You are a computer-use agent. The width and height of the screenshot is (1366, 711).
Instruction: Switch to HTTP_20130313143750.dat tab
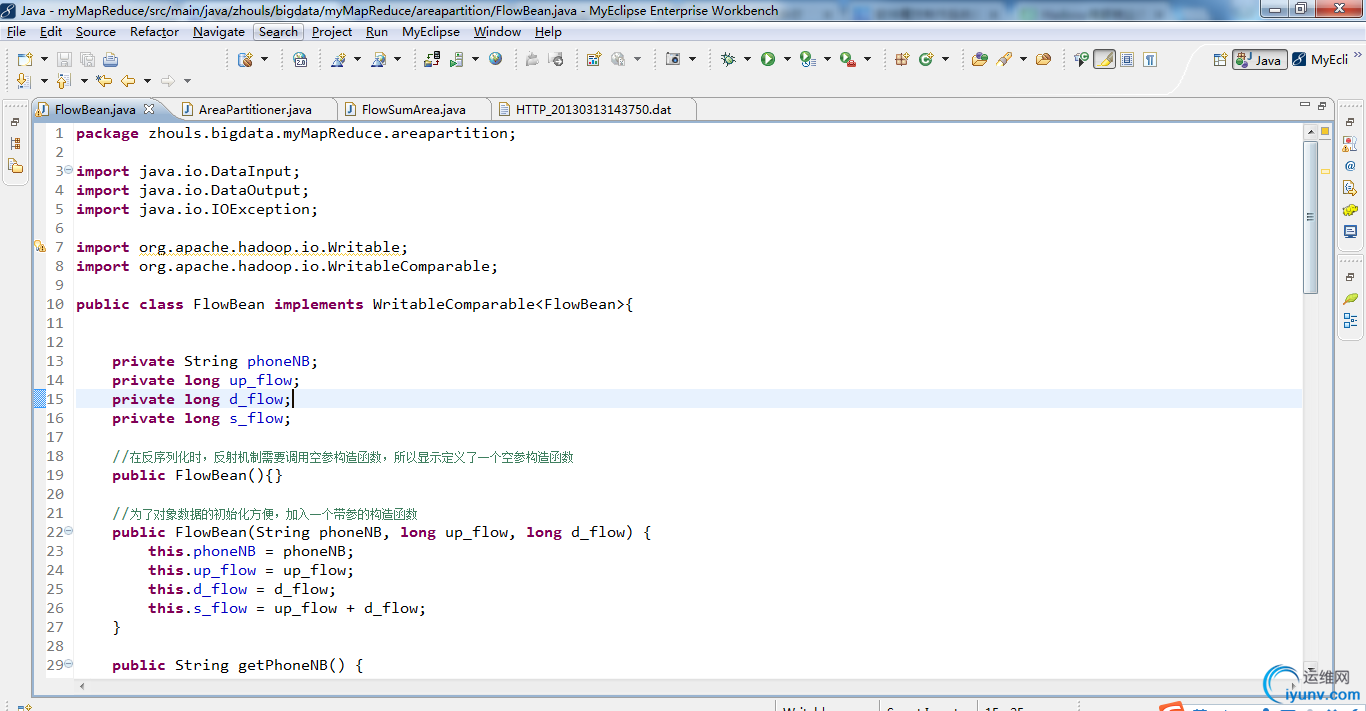[x=594, y=109]
